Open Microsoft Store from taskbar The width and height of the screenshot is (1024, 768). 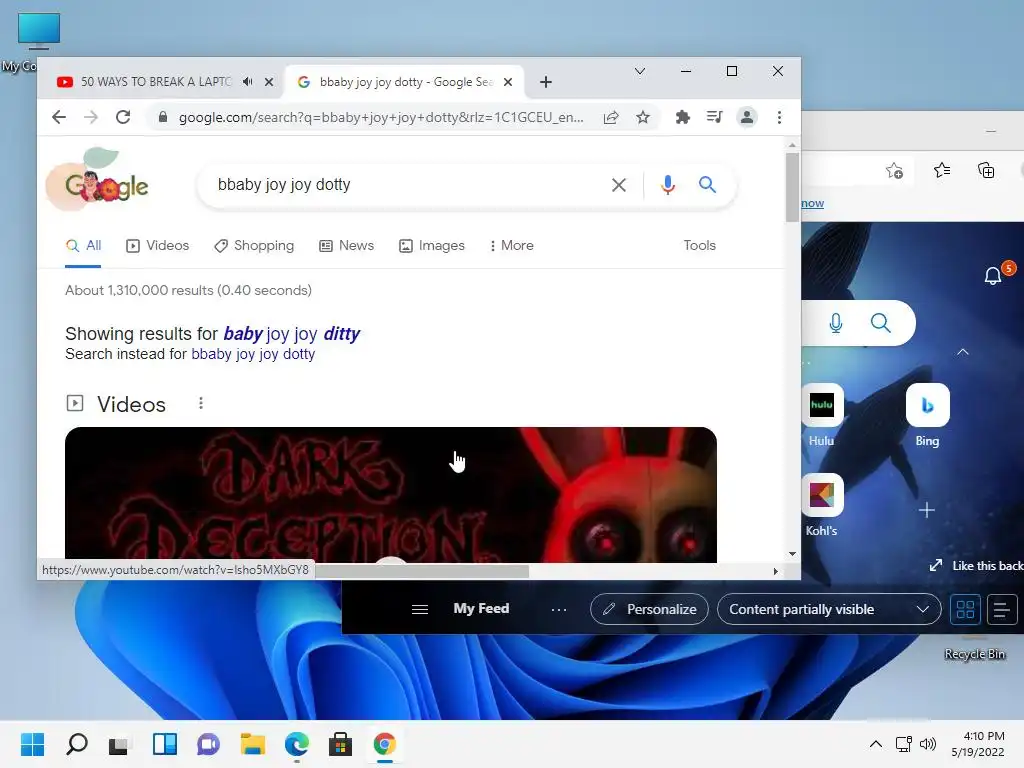point(340,744)
